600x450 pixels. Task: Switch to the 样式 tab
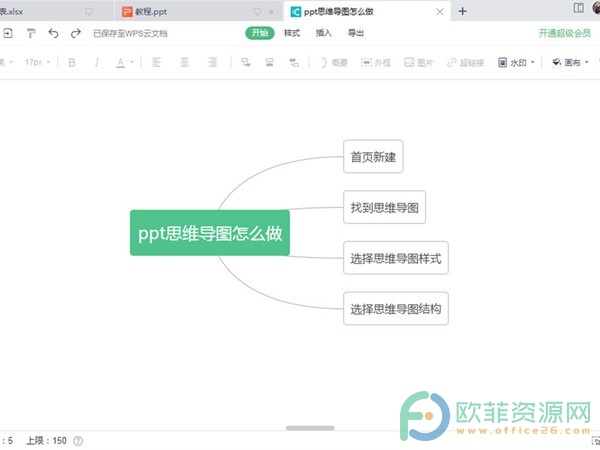pos(292,33)
